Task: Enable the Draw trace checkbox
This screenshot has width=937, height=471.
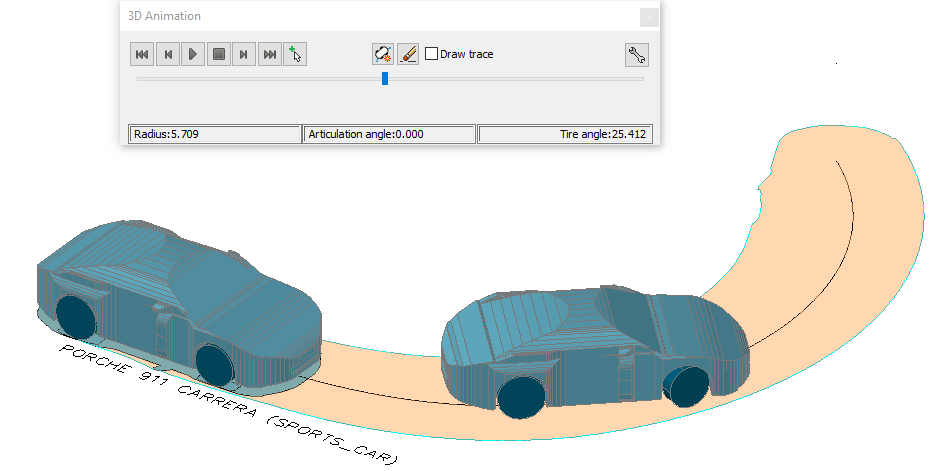Action: [432, 54]
